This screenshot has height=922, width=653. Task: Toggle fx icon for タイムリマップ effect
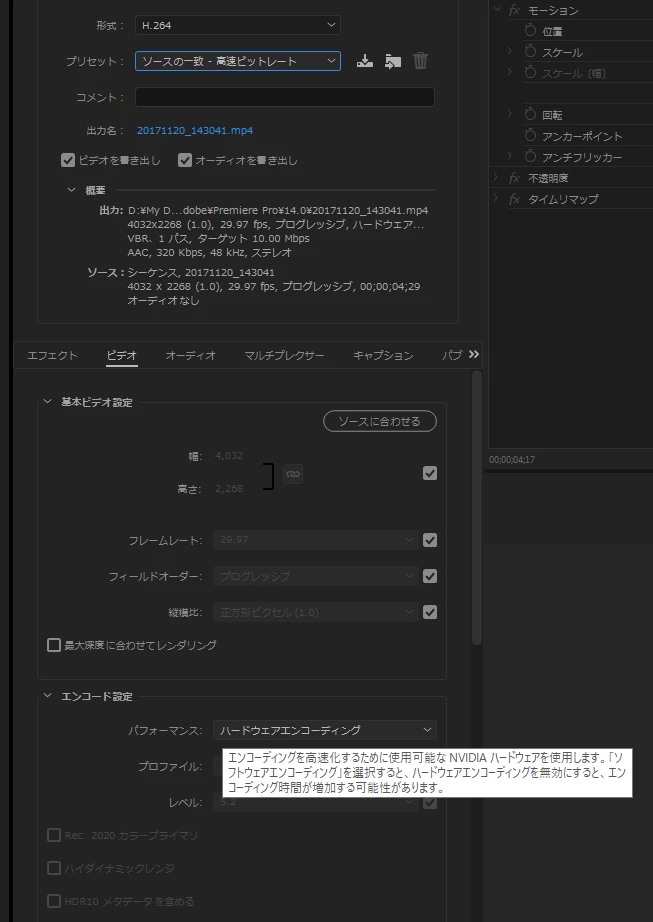[514, 199]
